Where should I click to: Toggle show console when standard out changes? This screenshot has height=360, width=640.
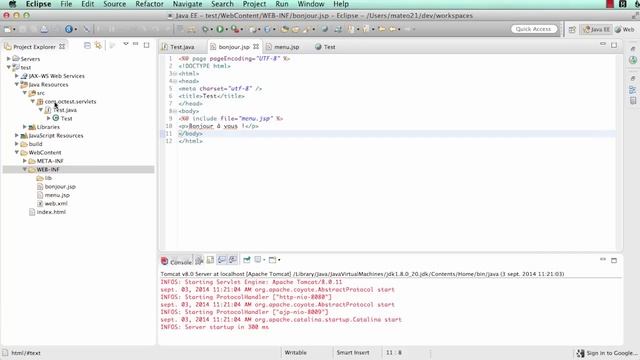[222, 260]
